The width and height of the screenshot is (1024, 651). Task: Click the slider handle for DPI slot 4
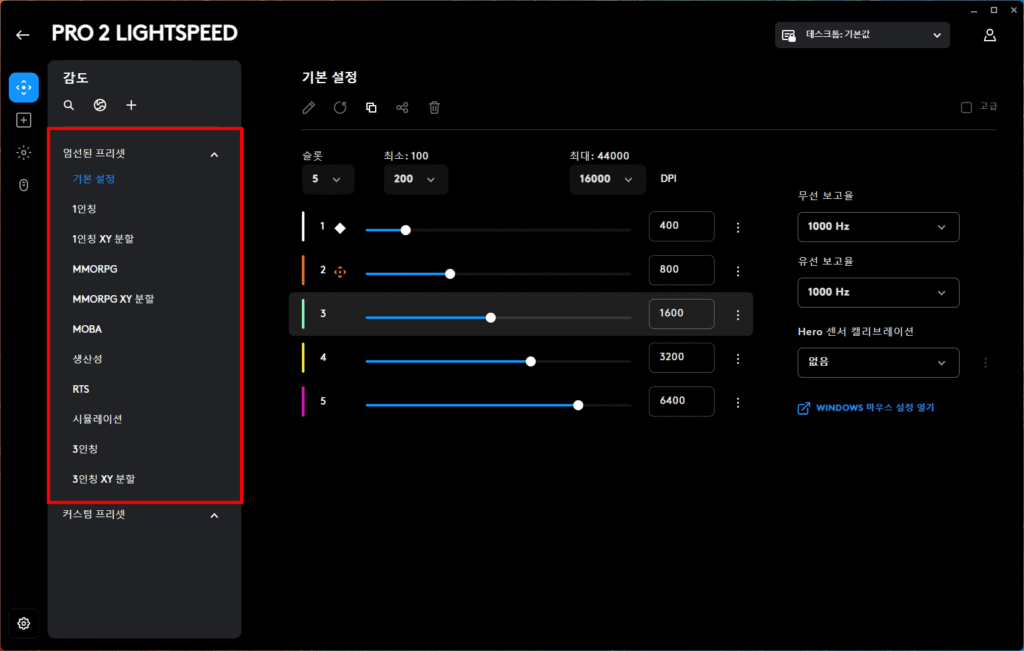530,361
